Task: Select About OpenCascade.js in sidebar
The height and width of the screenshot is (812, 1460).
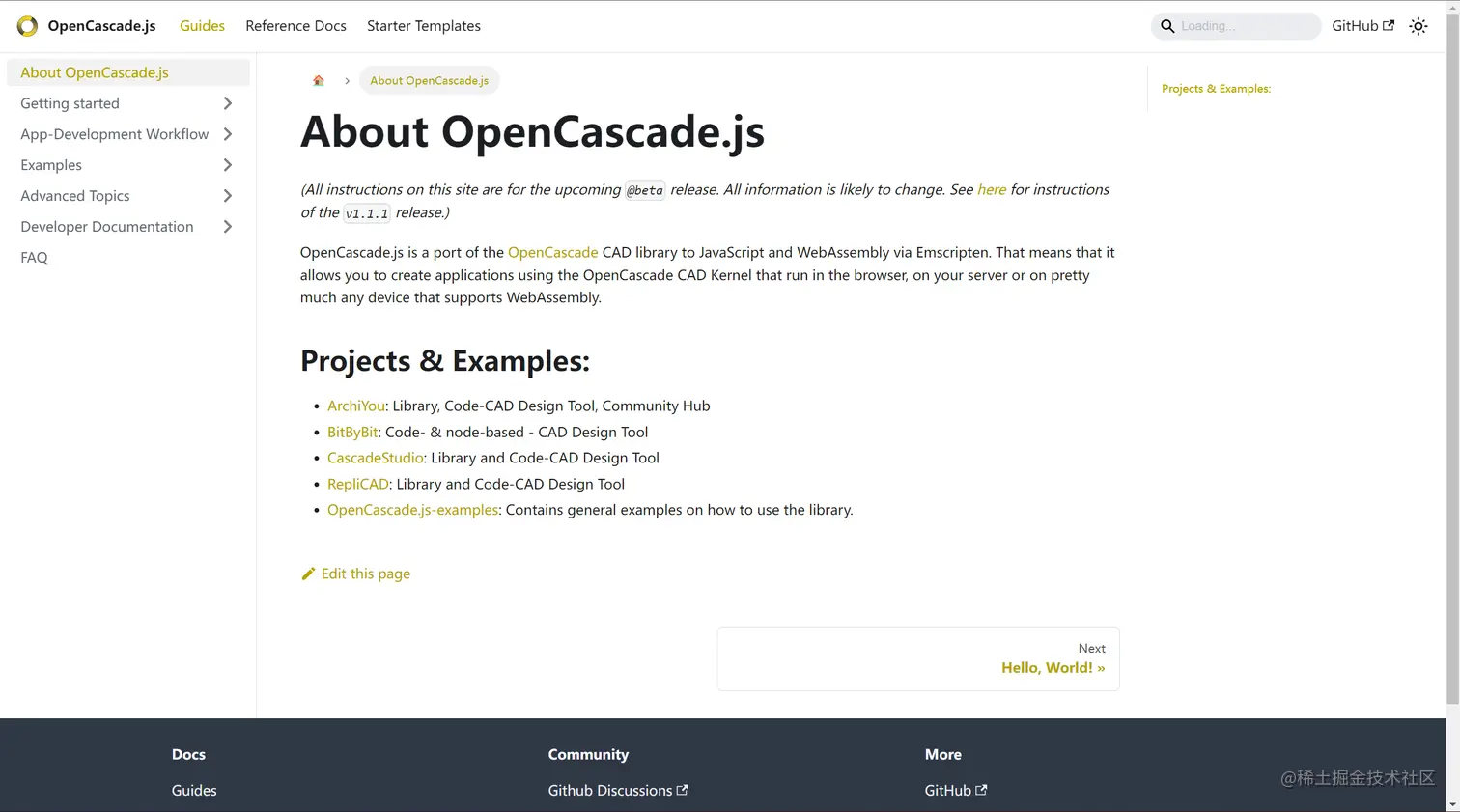Action: click(x=128, y=72)
